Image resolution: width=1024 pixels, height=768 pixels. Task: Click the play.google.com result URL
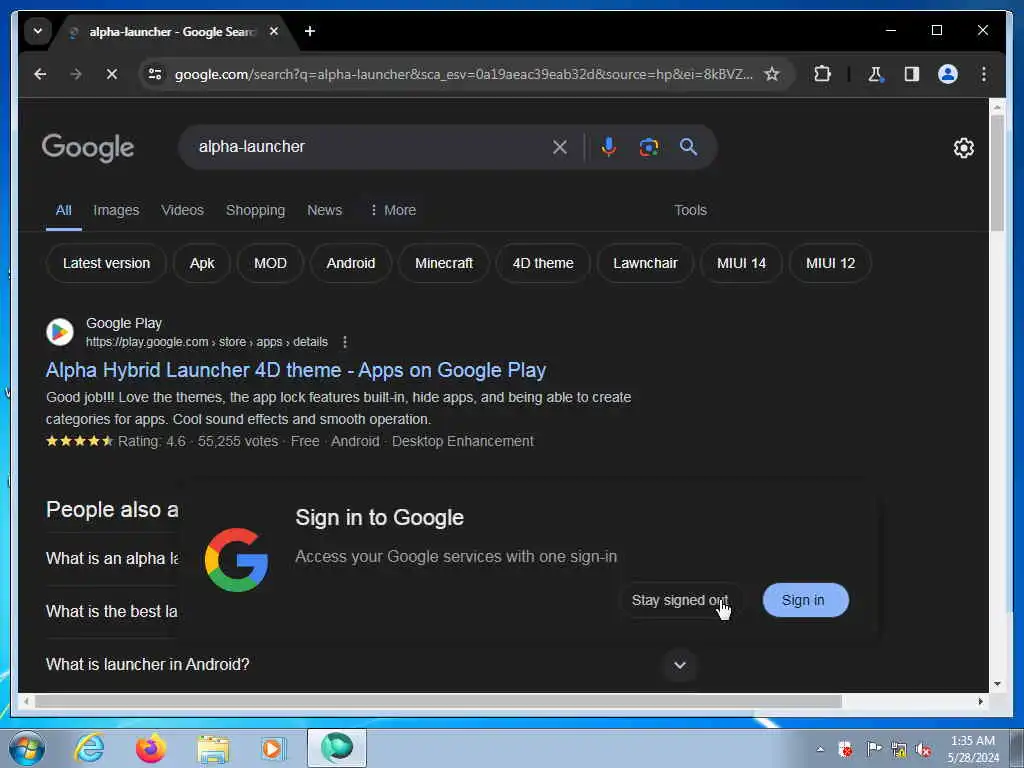206,342
